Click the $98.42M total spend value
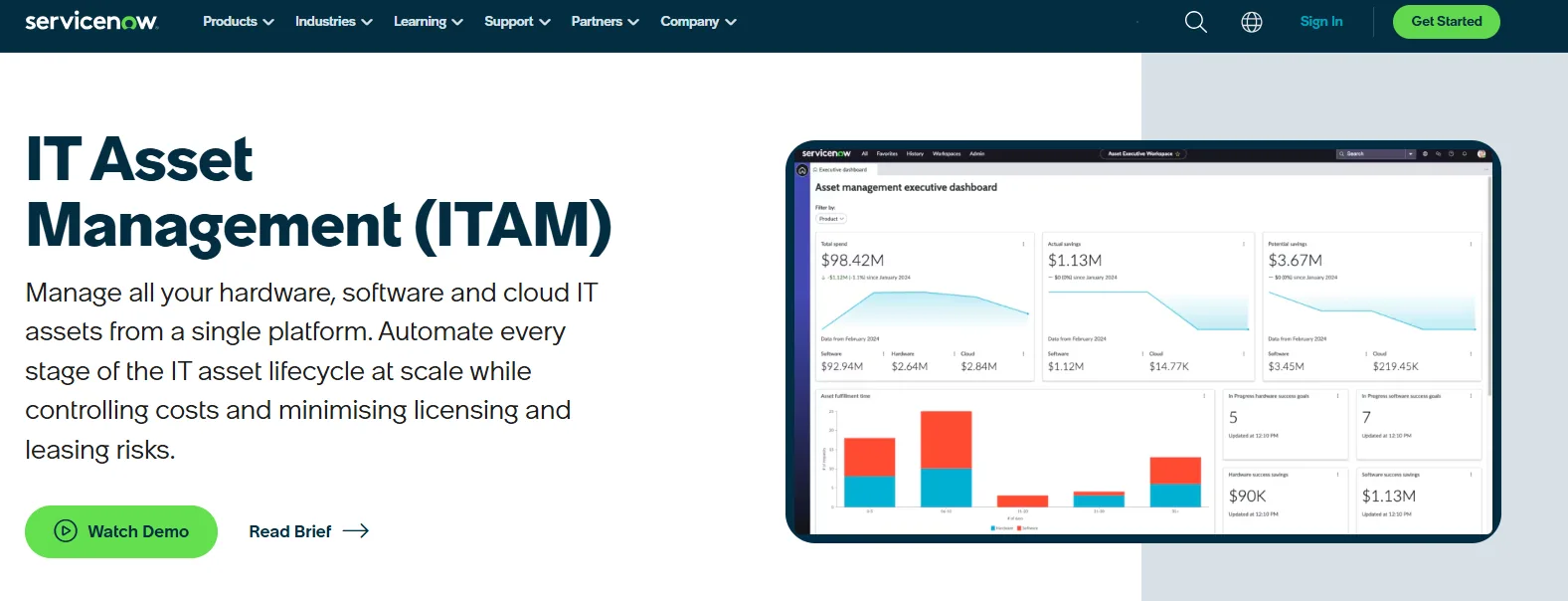Screen dimensions: 1568x601 tap(852, 261)
